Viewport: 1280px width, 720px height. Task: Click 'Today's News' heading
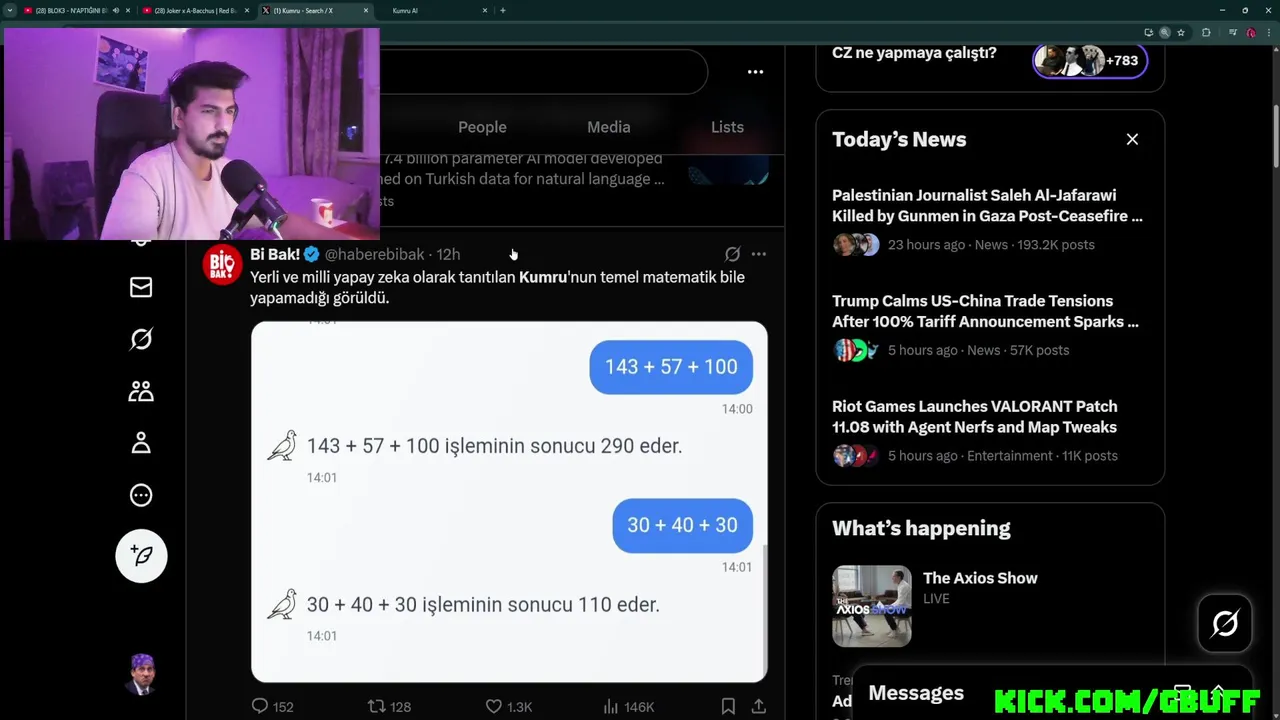[x=899, y=140]
